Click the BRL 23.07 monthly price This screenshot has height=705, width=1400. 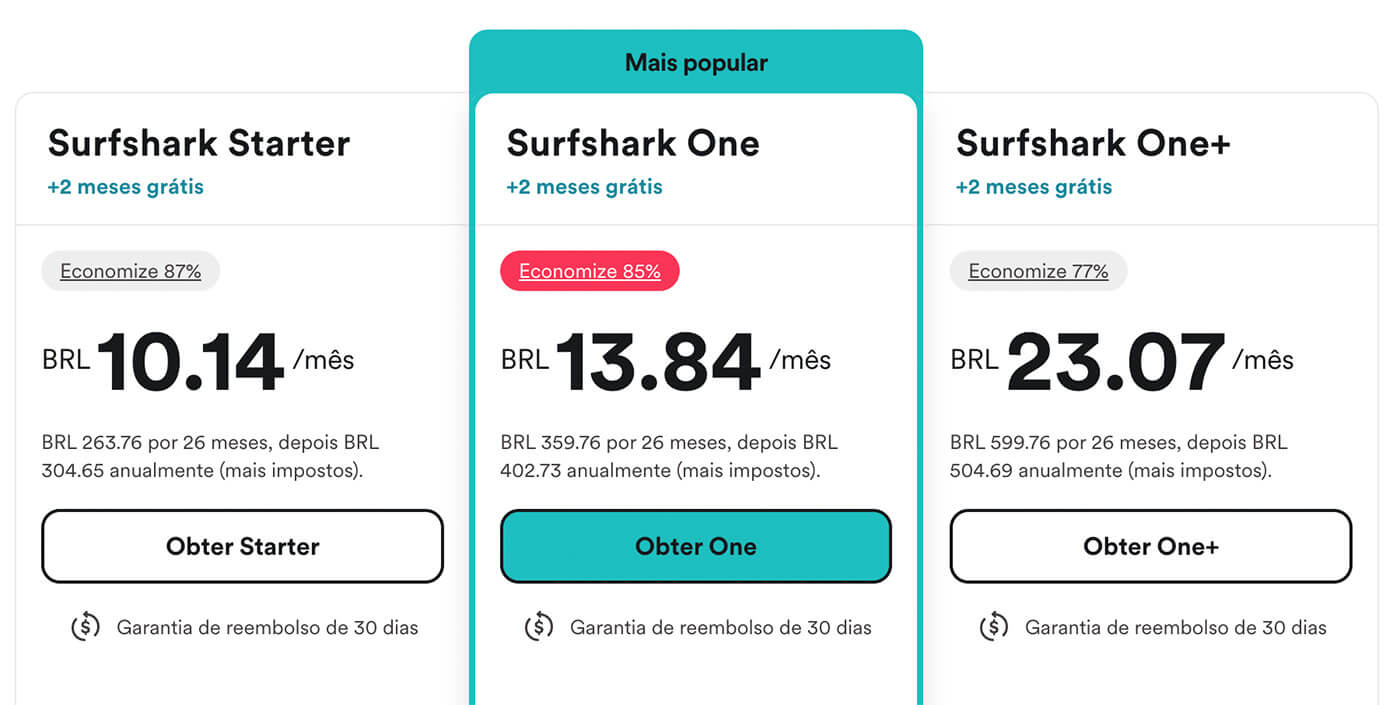pos(1122,361)
